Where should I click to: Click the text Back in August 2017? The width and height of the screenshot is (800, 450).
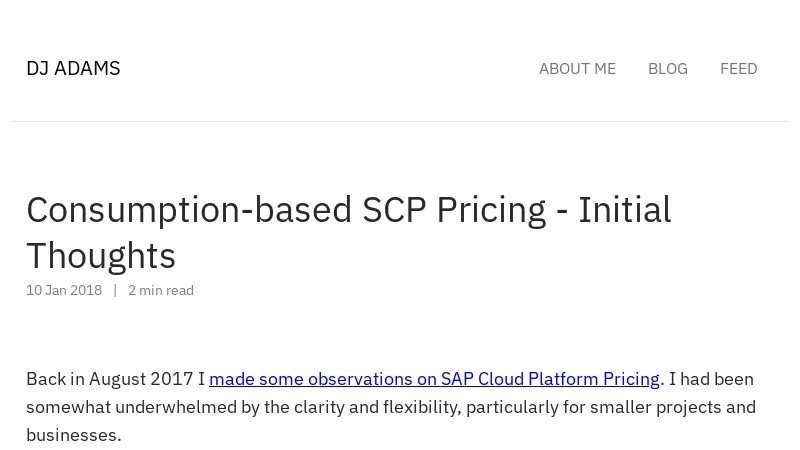[x=110, y=379]
